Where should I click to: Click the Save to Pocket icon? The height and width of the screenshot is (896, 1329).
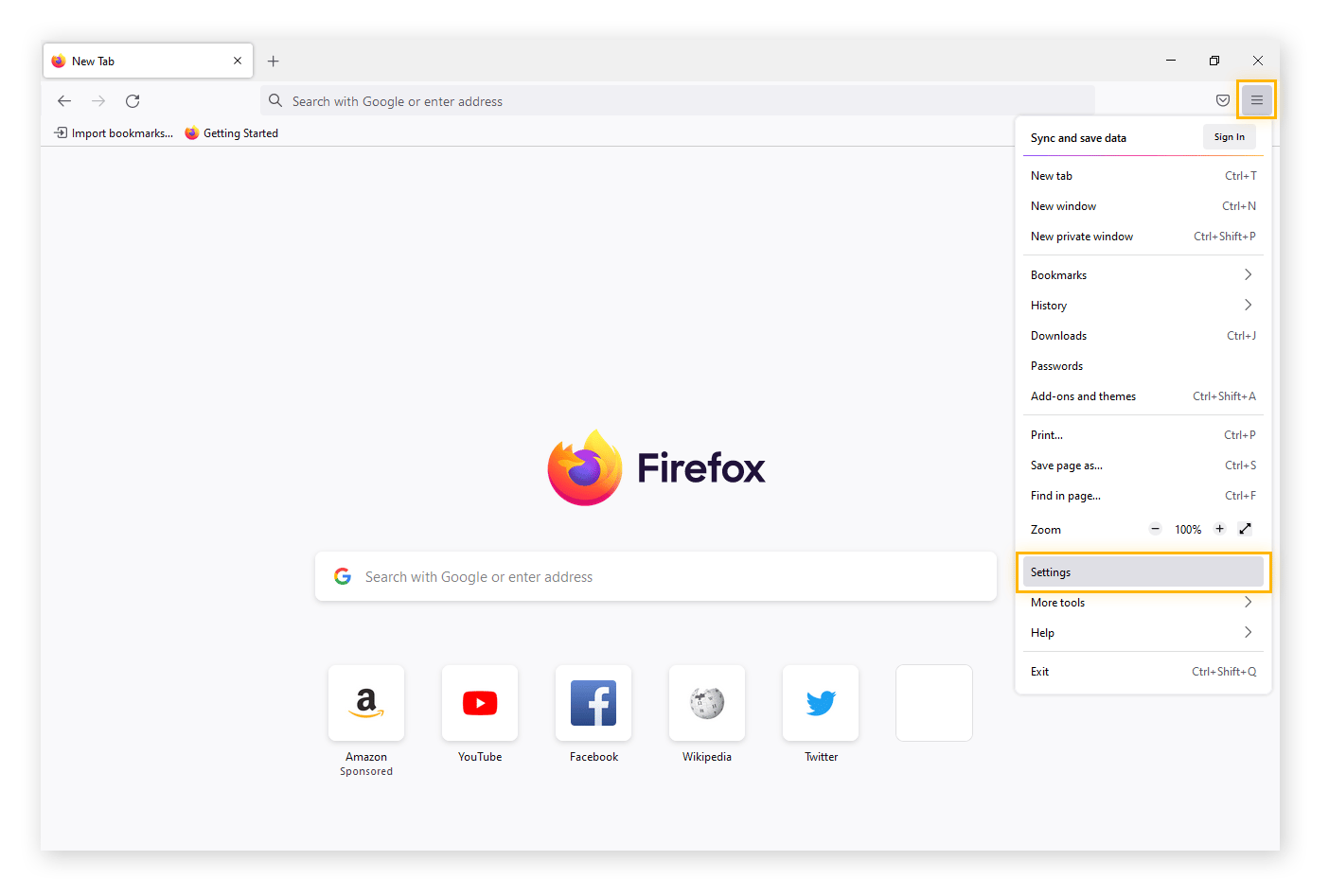tap(1223, 100)
